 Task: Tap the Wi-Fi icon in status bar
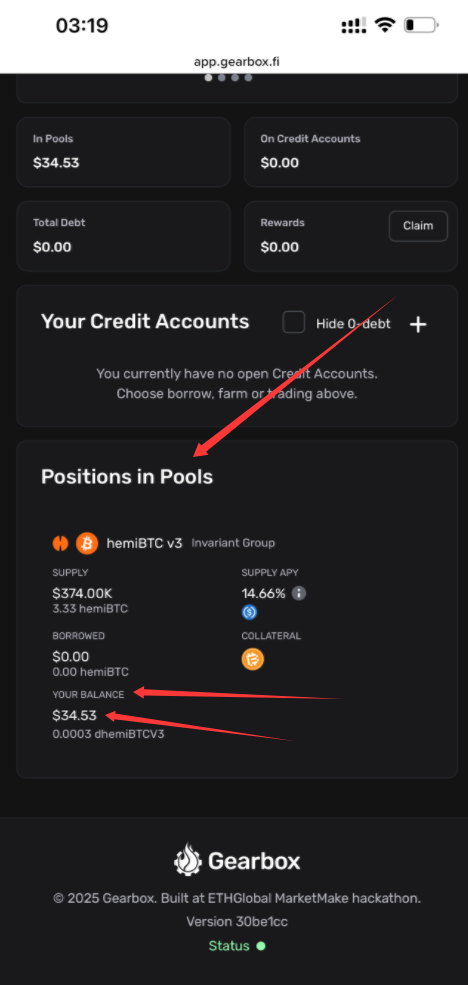[x=384, y=25]
